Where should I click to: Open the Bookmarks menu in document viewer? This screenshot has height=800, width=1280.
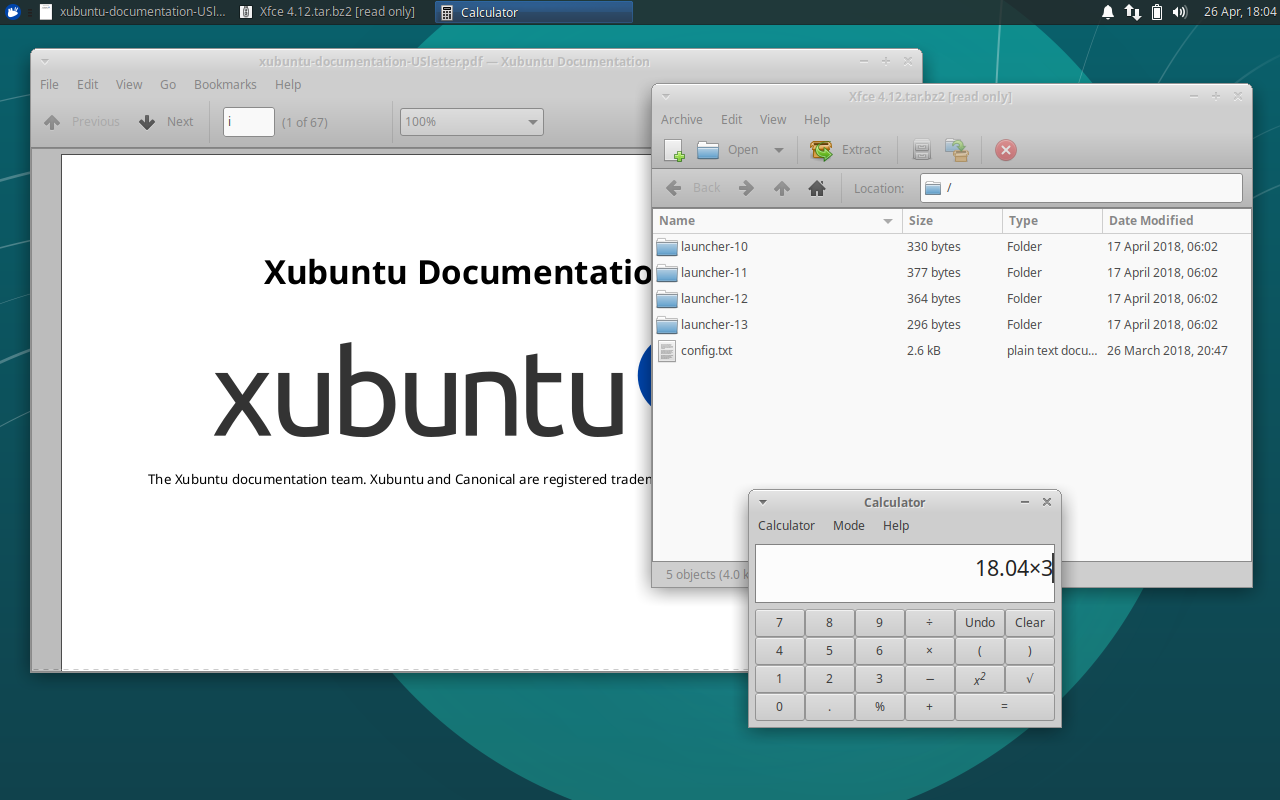pos(225,85)
